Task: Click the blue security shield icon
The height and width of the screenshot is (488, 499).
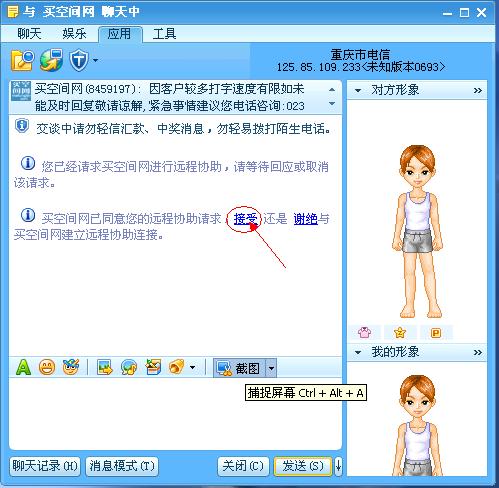Action: pyautogui.click(x=79, y=60)
